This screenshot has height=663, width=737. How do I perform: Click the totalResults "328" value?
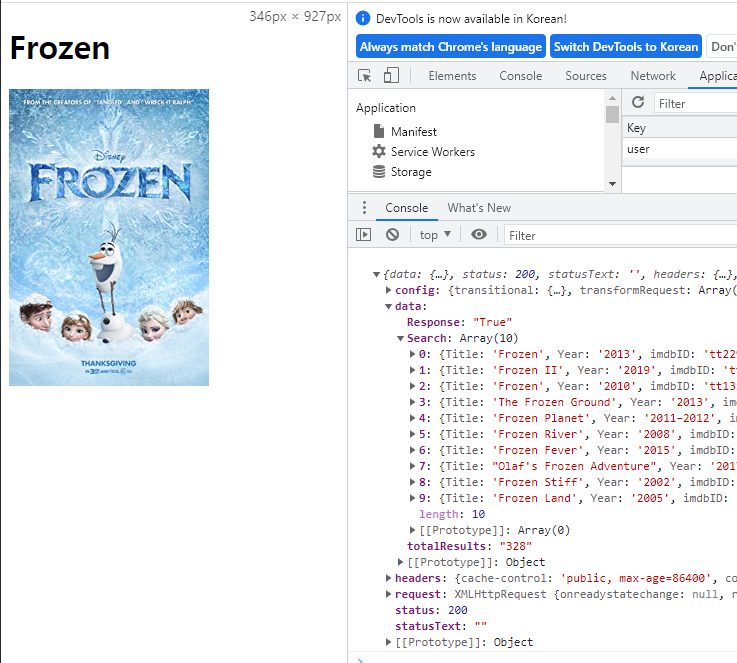[x=516, y=546]
